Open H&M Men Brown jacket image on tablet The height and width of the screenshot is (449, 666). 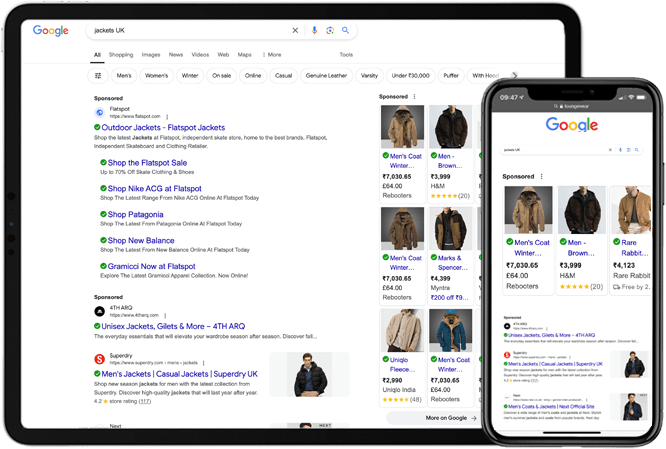(451, 127)
